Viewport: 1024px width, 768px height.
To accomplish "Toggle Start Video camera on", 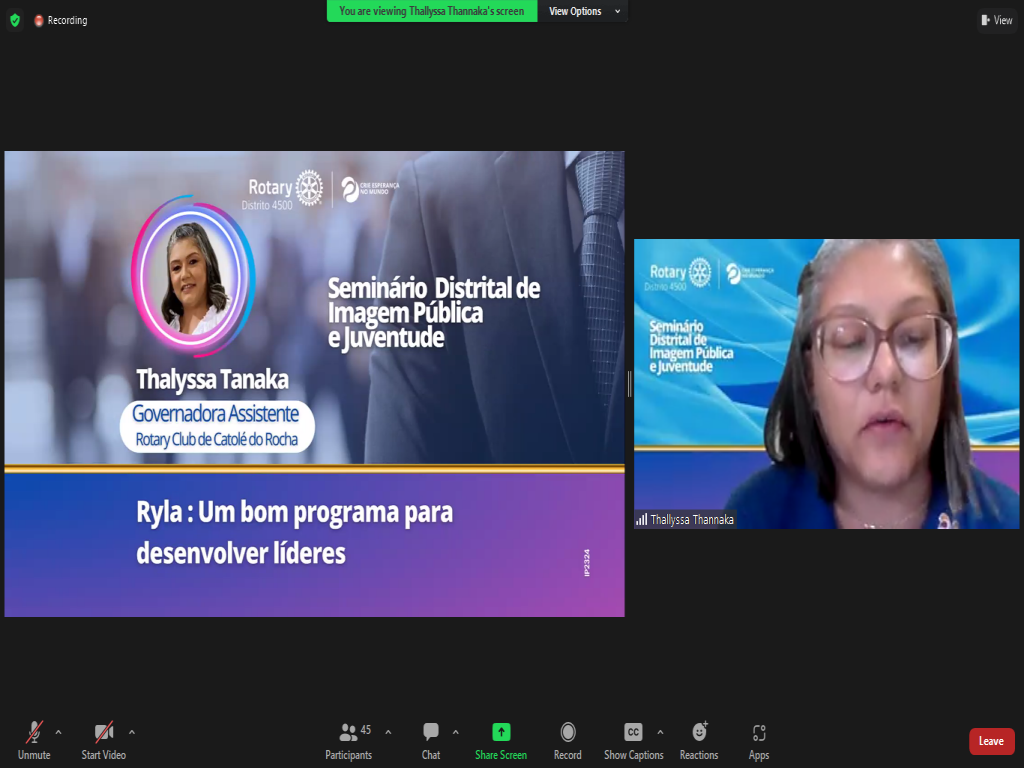I will click(103, 733).
